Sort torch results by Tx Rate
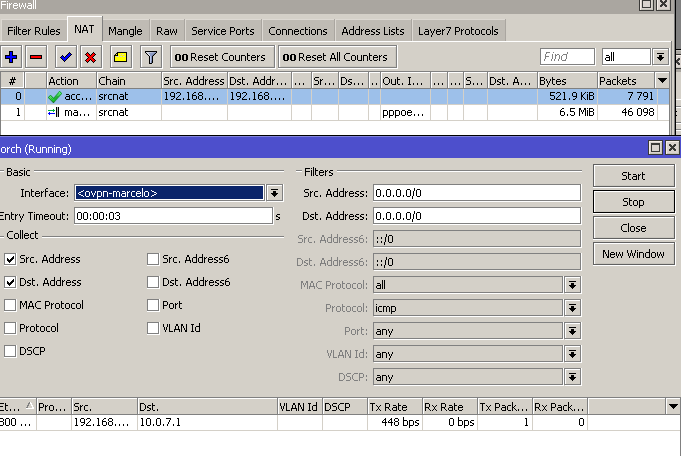 click(395, 407)
